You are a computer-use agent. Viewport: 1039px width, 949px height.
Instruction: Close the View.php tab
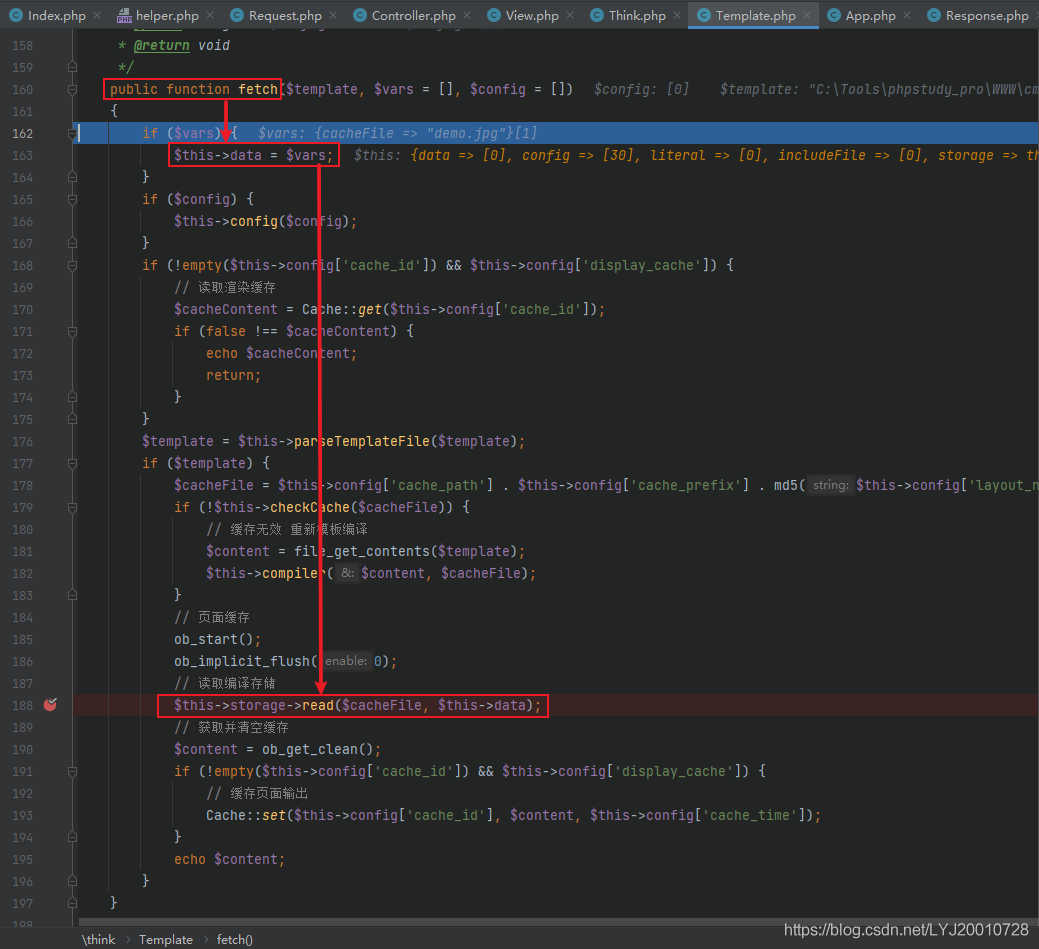pyautogui.click(x=570, y=15)
